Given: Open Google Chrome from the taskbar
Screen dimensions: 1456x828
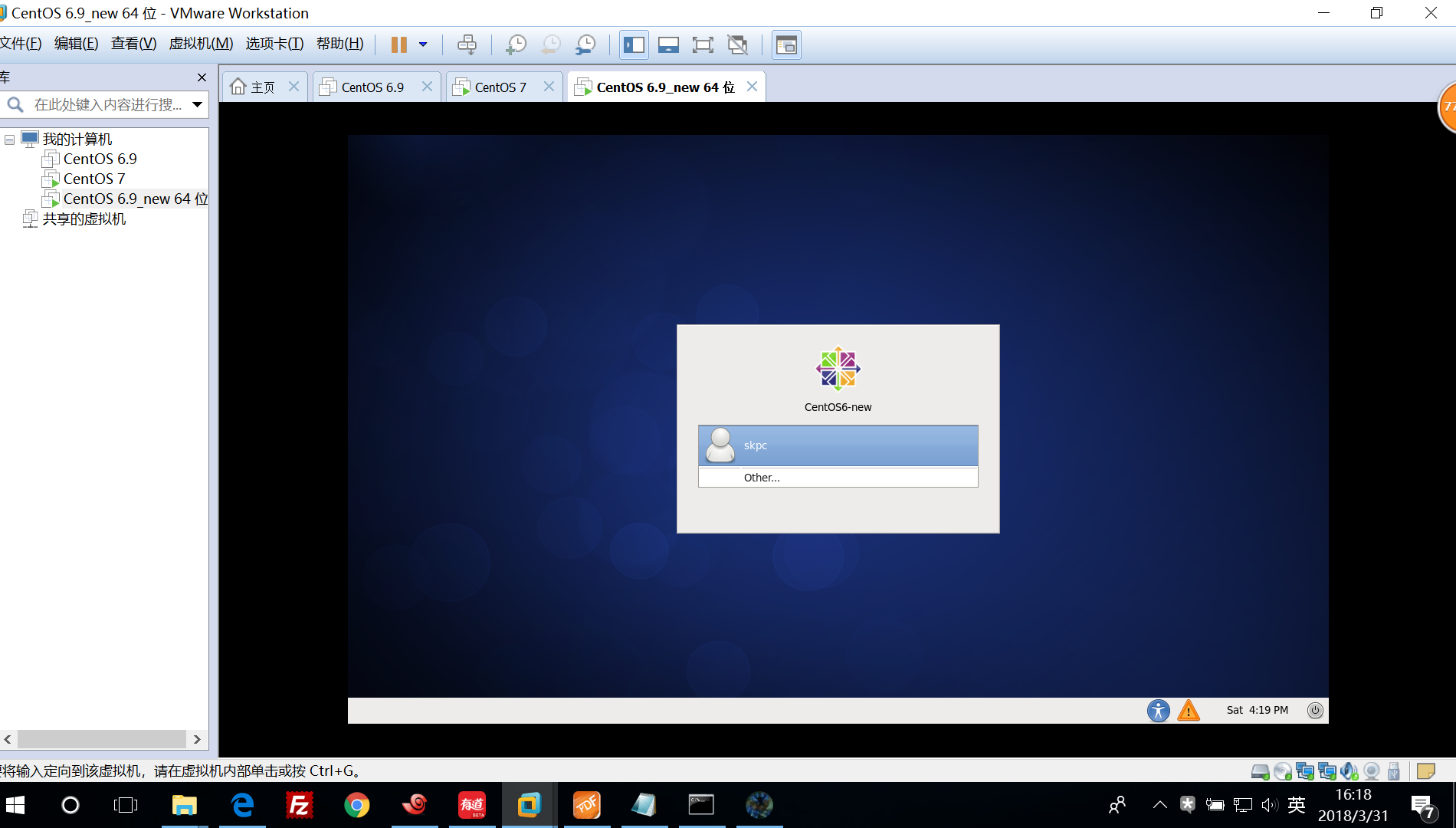Looking at the screenshot, I should tap(356, 805).
